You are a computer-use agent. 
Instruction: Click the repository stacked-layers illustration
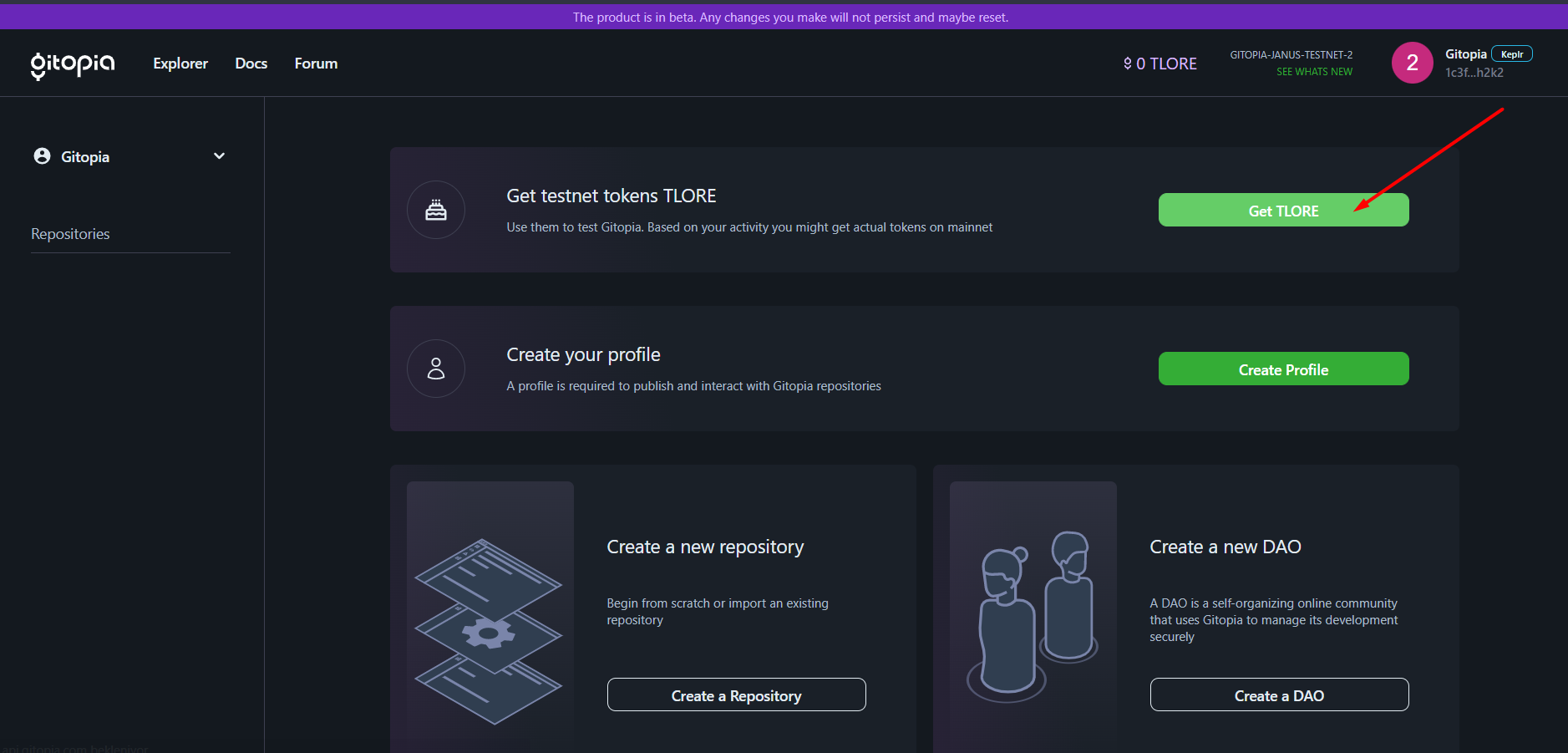(x=490, y=631)
